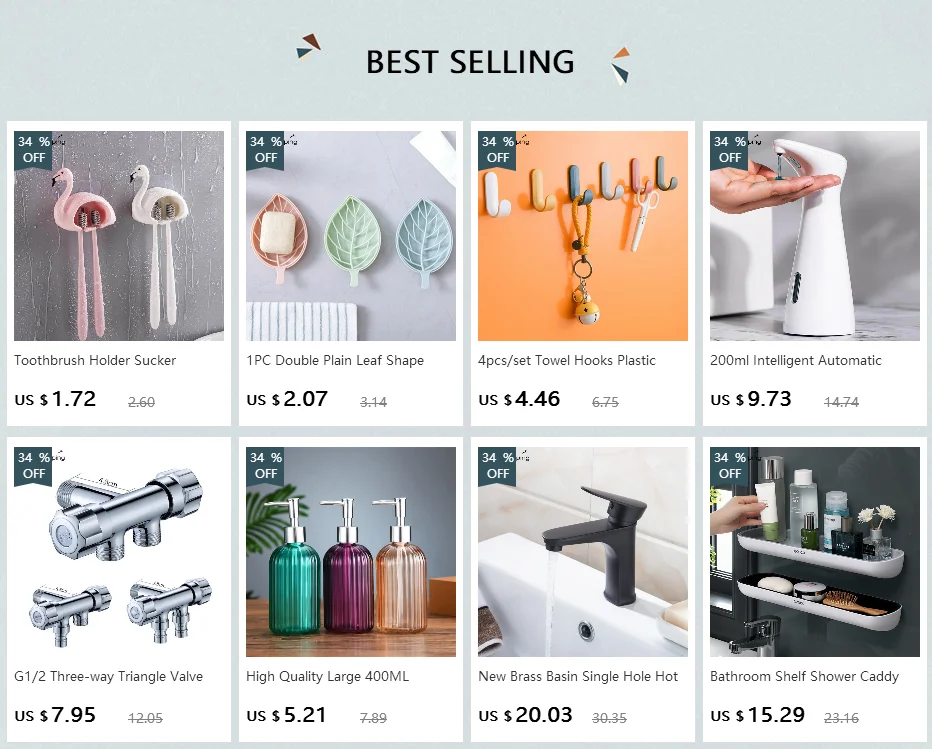Screen dimensions: 932x749
Task: Click the G1/2 Three-way Triangle Valve title
Action: click(x=108, y=676)
